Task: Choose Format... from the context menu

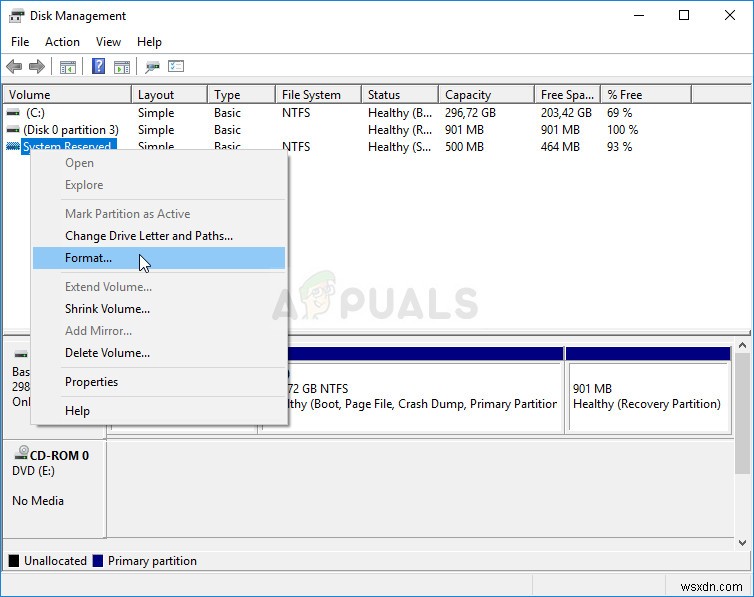Action: [x=159, y=258]
